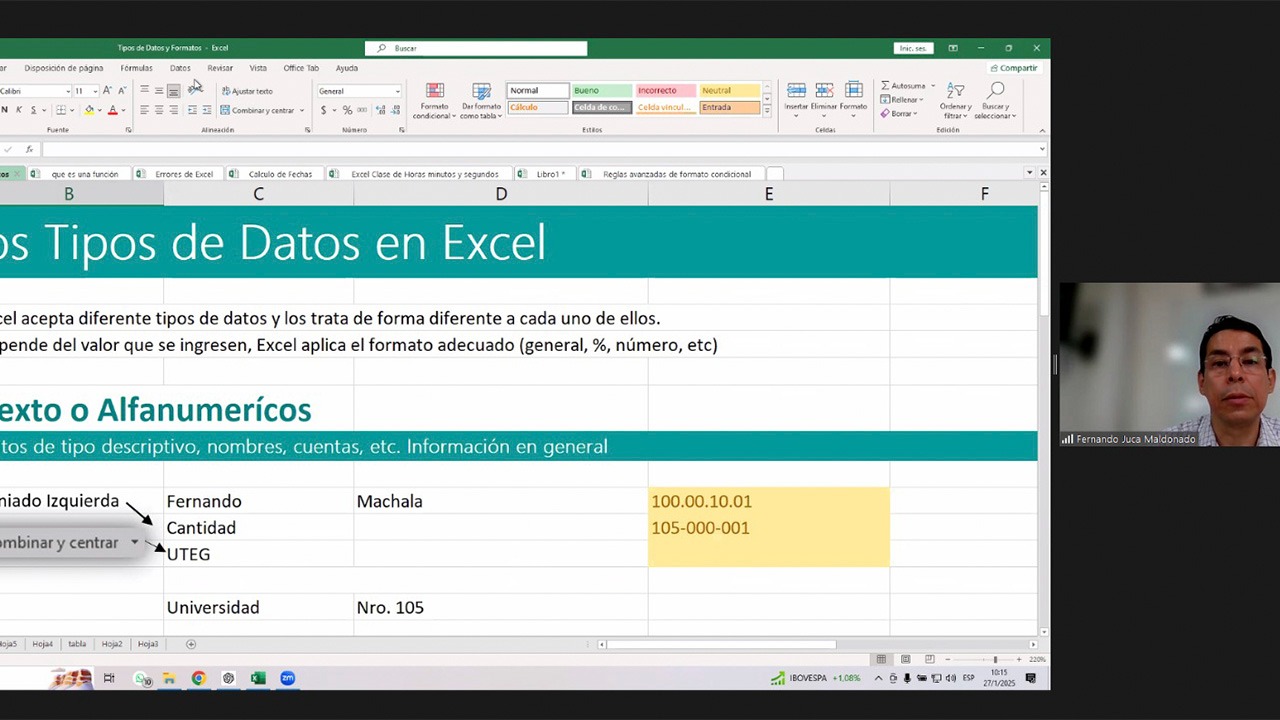
Task: Toggle underline (S) formatting
Action: (32, 110)
